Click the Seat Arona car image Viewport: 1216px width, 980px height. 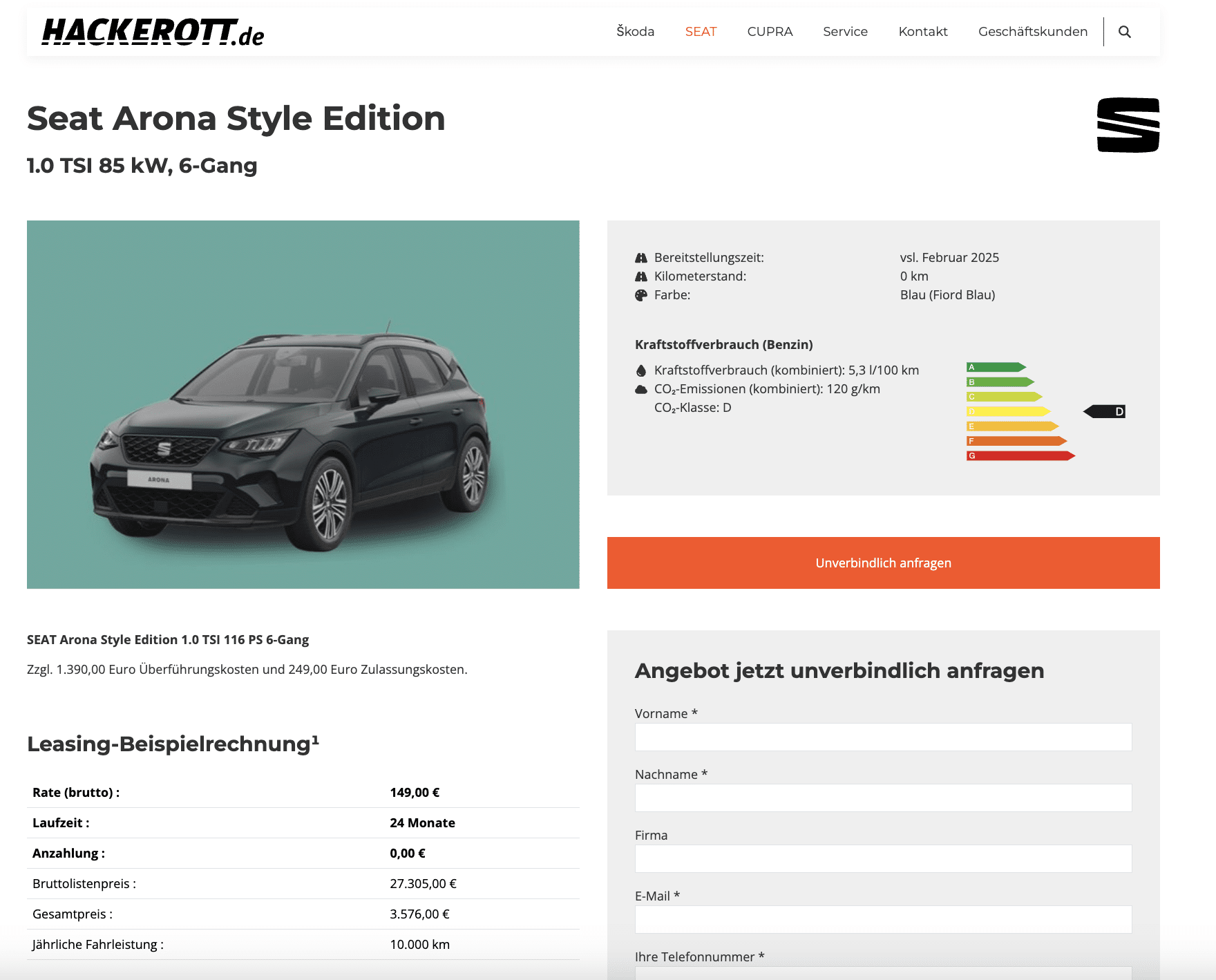point(303,405)
